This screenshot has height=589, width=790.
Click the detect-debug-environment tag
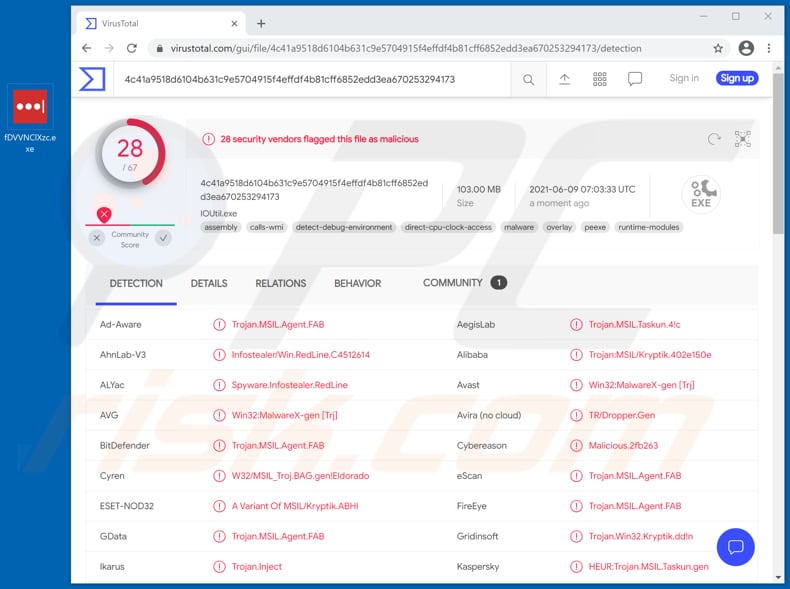tap(344, 227)
